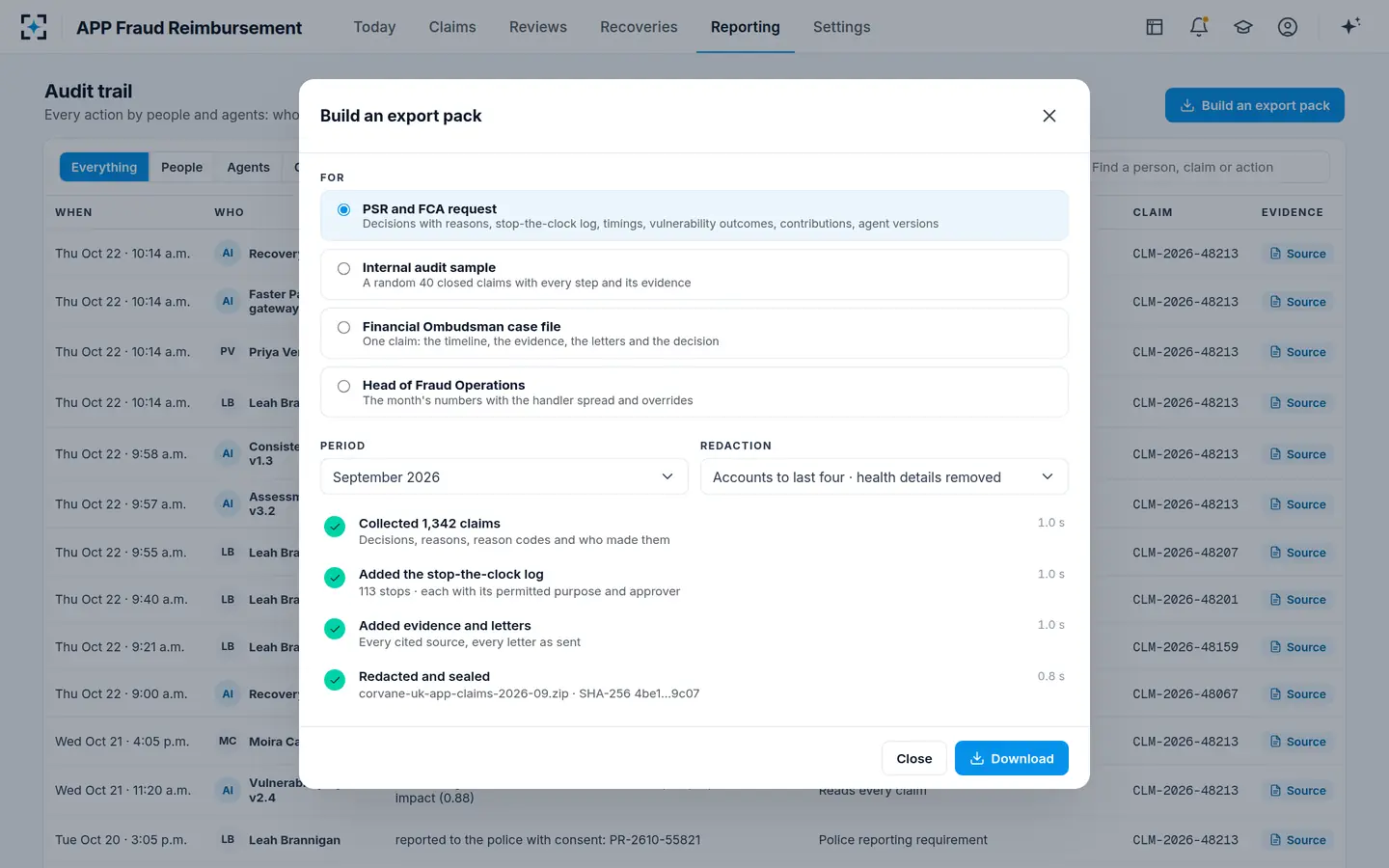This screenshot has height=868, width=1389.
Task: Click green check beside stop-the-clock log
Action: [x=335, y=578]
